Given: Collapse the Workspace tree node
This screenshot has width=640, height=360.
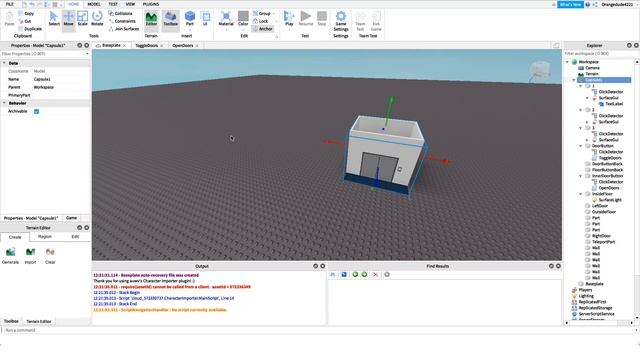Looking at the screenshot, I should [567, 62].
